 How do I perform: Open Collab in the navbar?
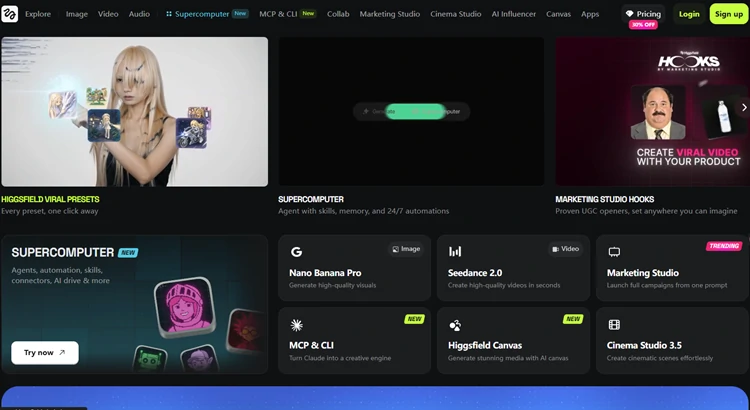(338, 14)
